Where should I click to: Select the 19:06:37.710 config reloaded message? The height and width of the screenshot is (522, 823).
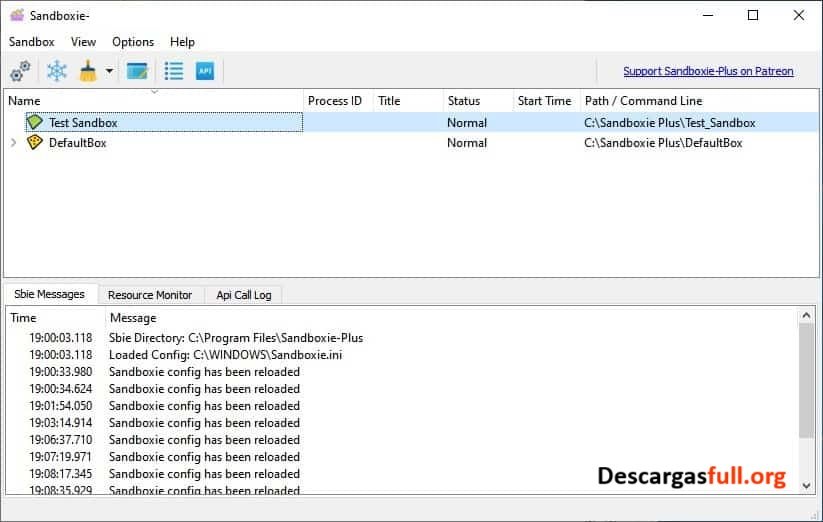[x=402, y=440]
